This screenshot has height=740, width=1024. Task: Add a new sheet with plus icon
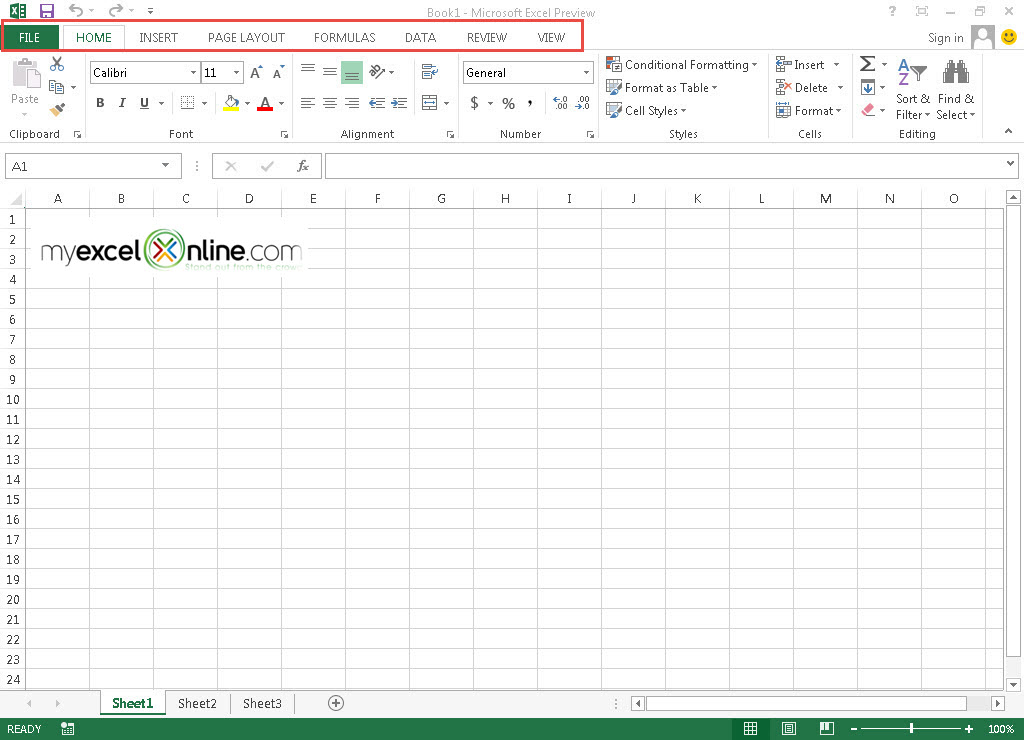(336, 703)
